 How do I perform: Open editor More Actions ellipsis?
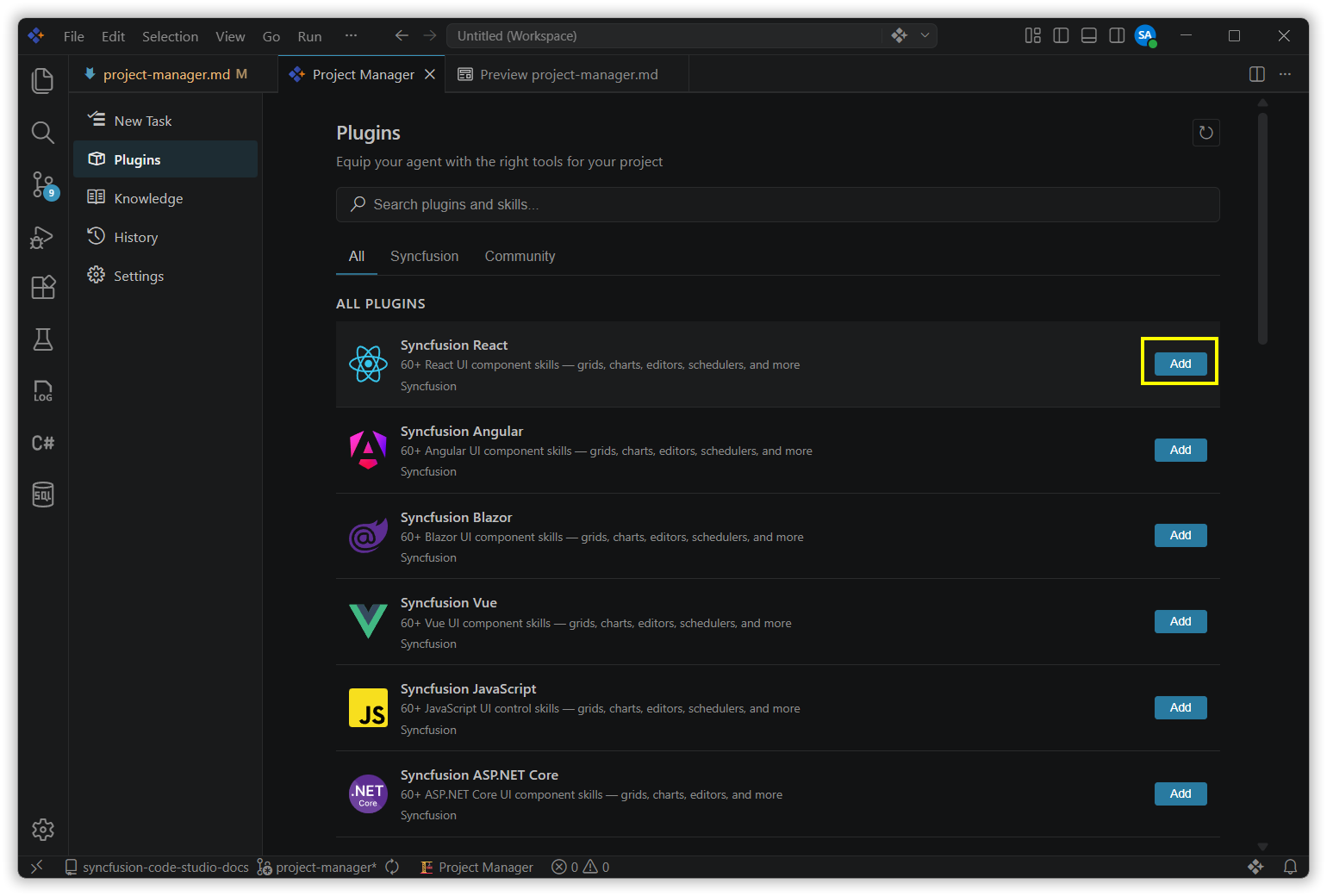1285,74
